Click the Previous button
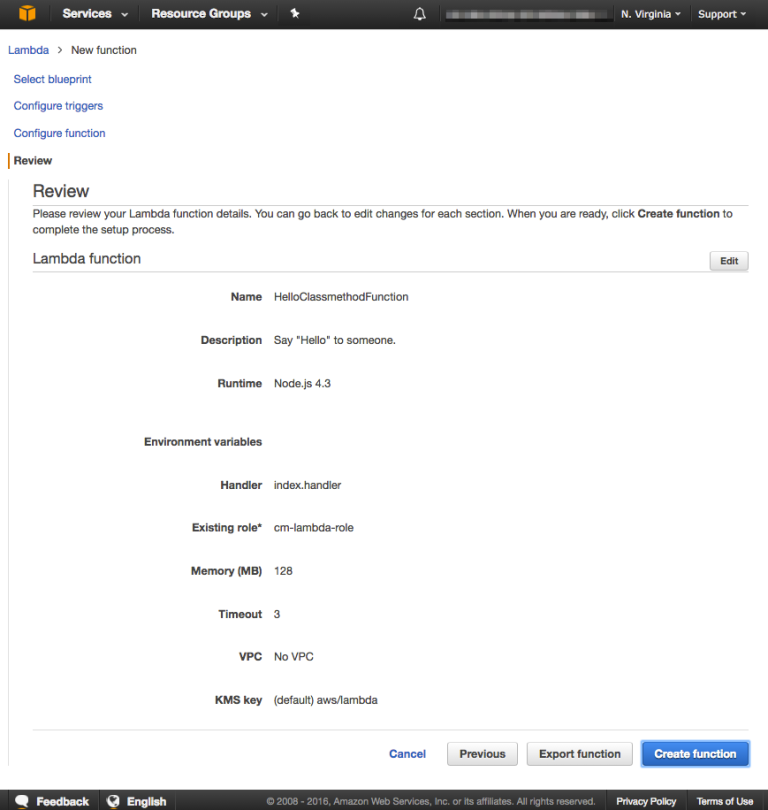768x810 pixels. (482, 754)
